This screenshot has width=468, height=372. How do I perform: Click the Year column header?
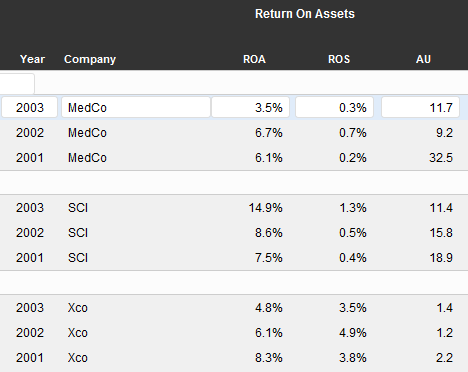tap(32, 59)
